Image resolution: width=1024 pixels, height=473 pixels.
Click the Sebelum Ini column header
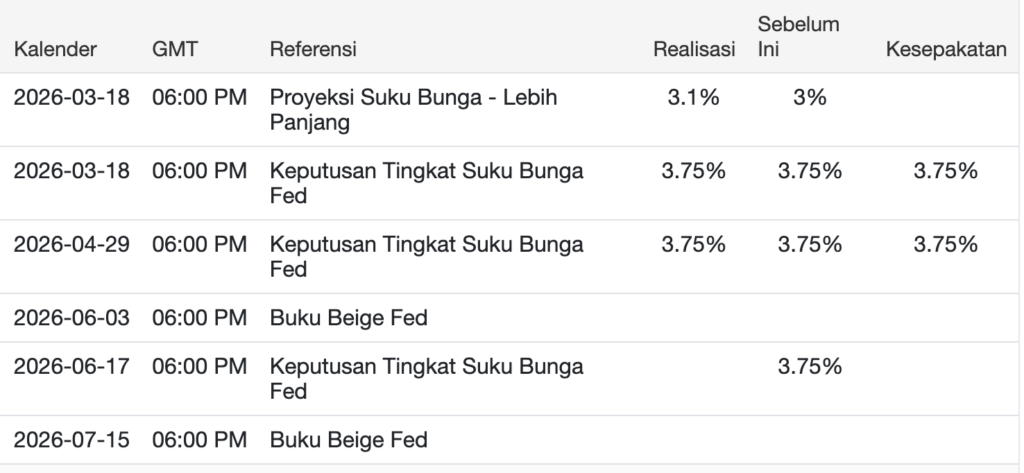pos(798,37)
